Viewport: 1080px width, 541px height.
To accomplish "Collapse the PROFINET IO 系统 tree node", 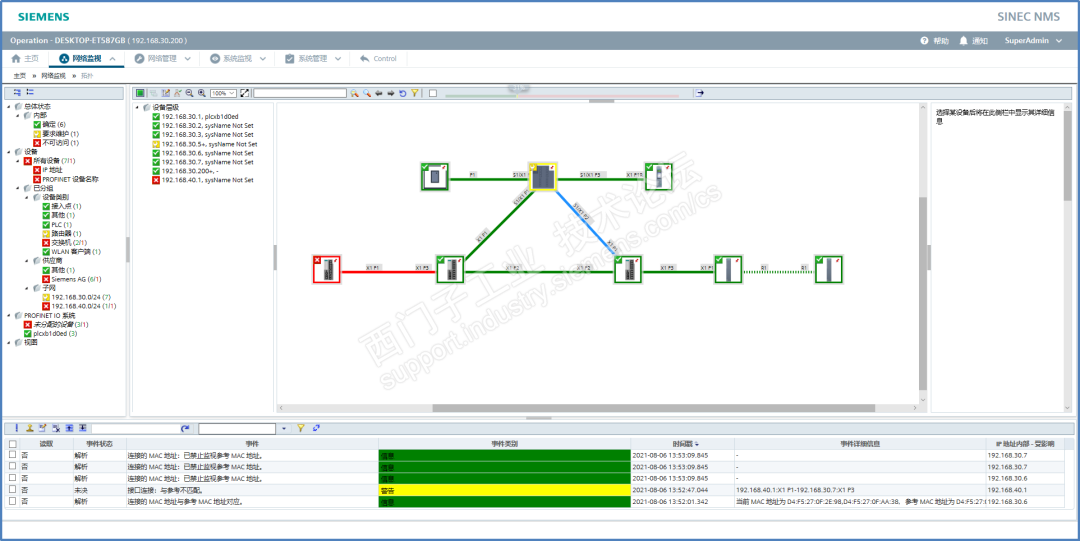I will [x=9, y=315].
